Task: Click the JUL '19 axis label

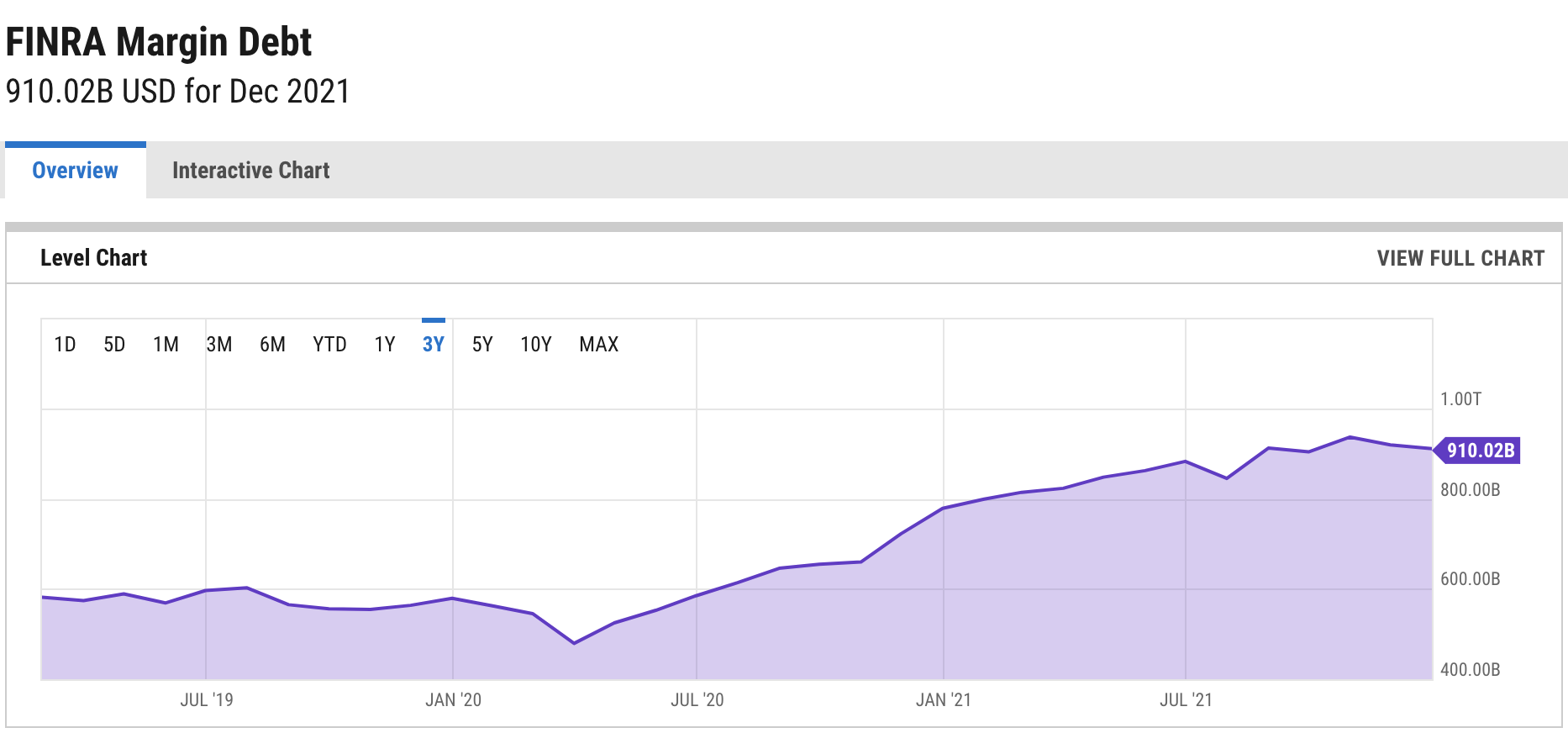Action: [x=207, y=699]
